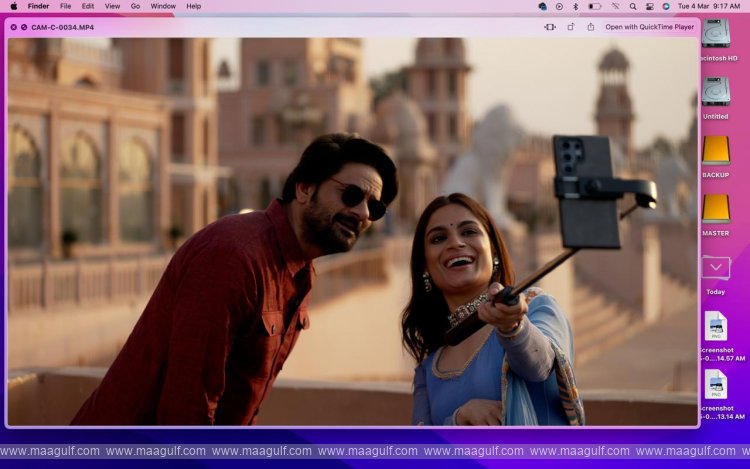Click the full screen button beside the file name
The height and width of the screenshot is (469, 750).
(24, 27)
